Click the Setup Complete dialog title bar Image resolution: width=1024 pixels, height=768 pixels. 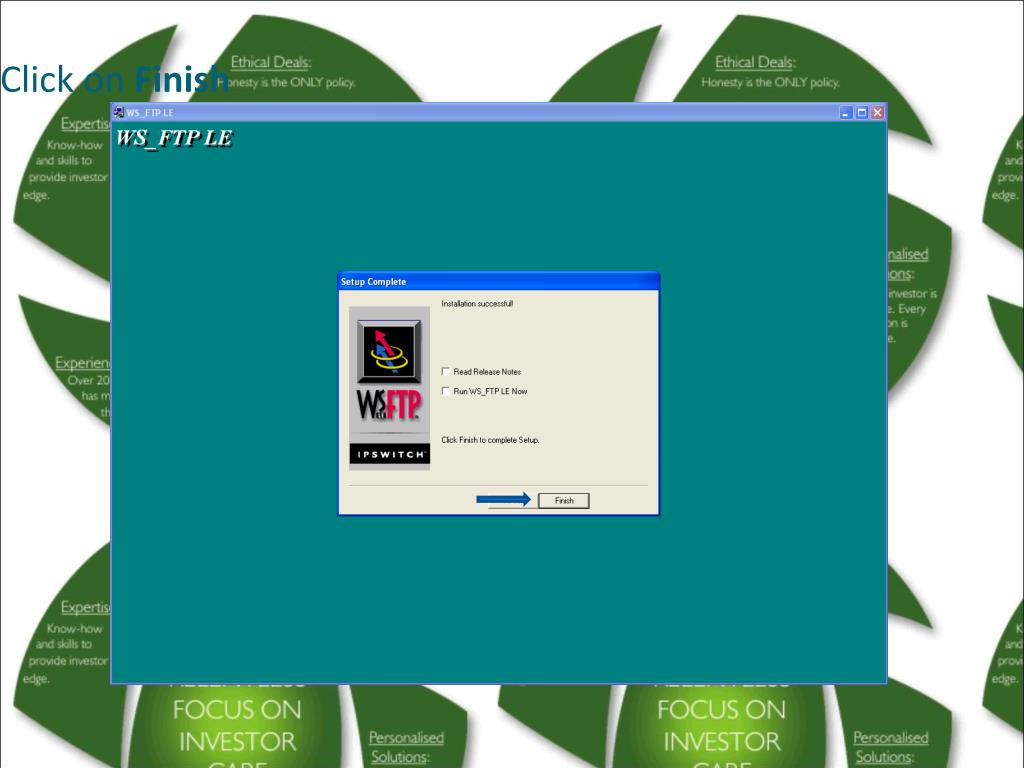coord(498,281)
